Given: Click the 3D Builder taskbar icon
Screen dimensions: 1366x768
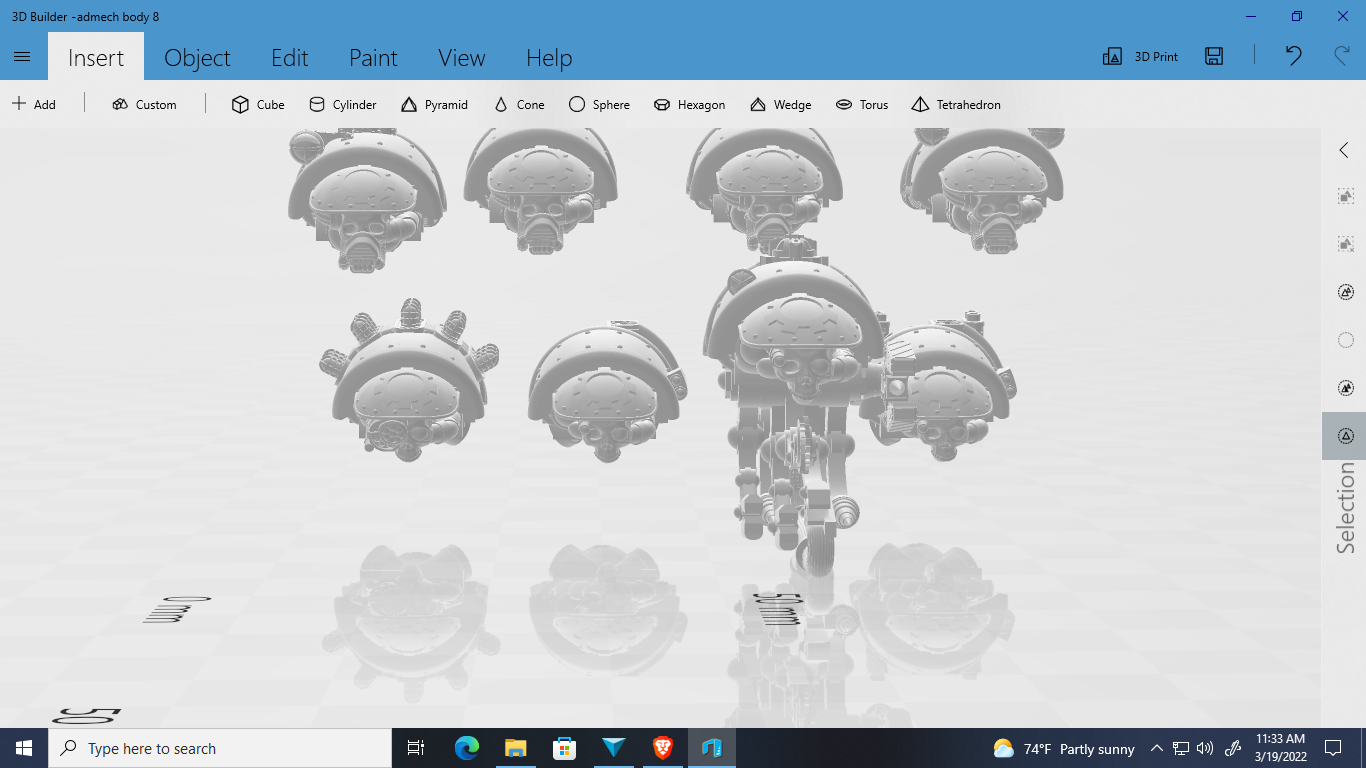Looking at the screenshot, I should (711, 748).
